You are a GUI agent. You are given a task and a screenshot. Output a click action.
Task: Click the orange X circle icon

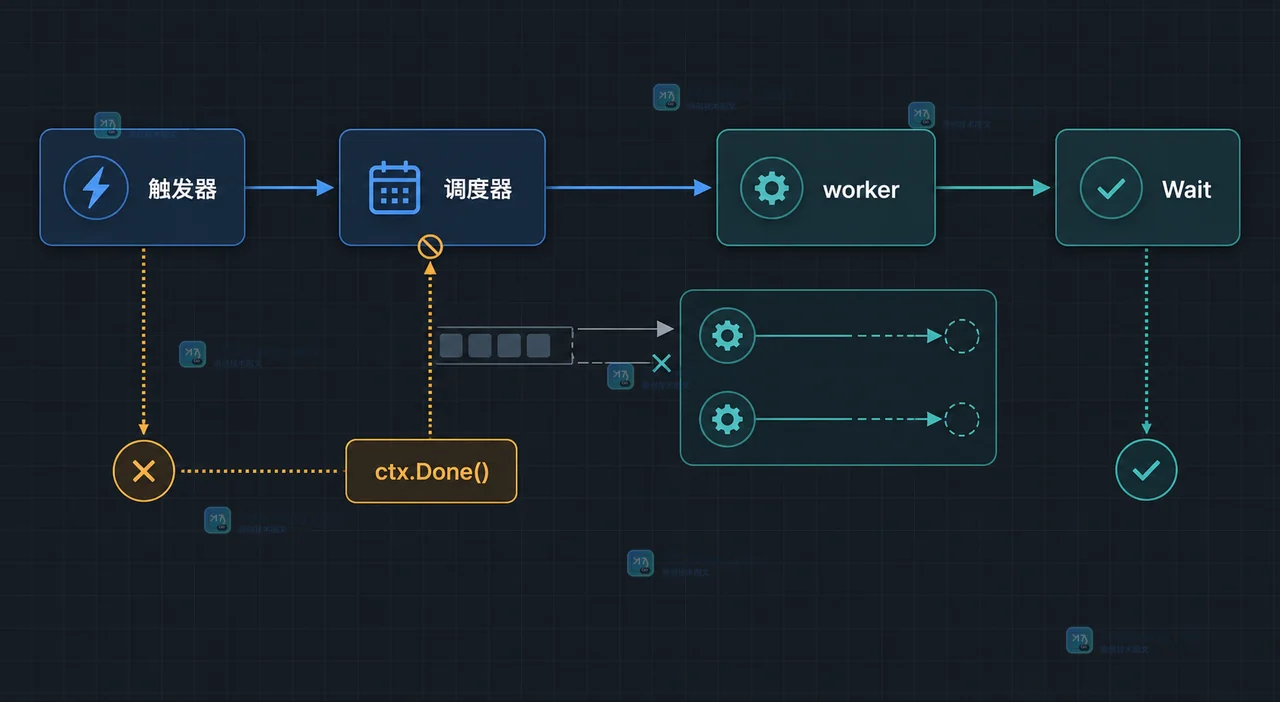coord(144,470)
